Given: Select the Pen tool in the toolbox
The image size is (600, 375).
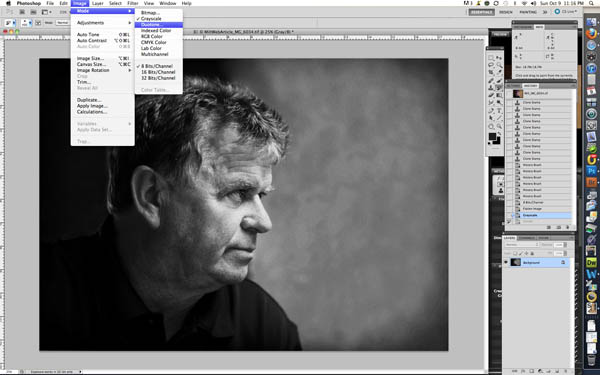Looking at the screenshot, I should point(491,111).
